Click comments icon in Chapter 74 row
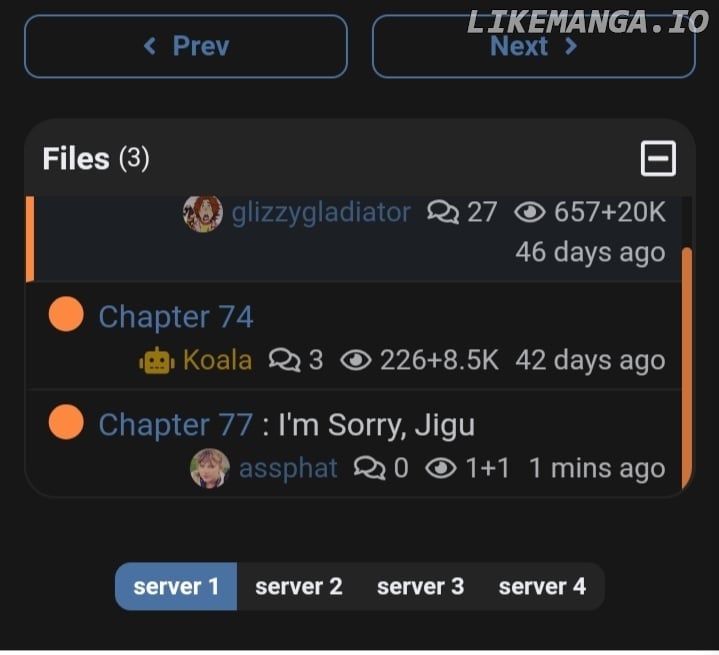This screenshot has height=655, width=719. (284, 360)
